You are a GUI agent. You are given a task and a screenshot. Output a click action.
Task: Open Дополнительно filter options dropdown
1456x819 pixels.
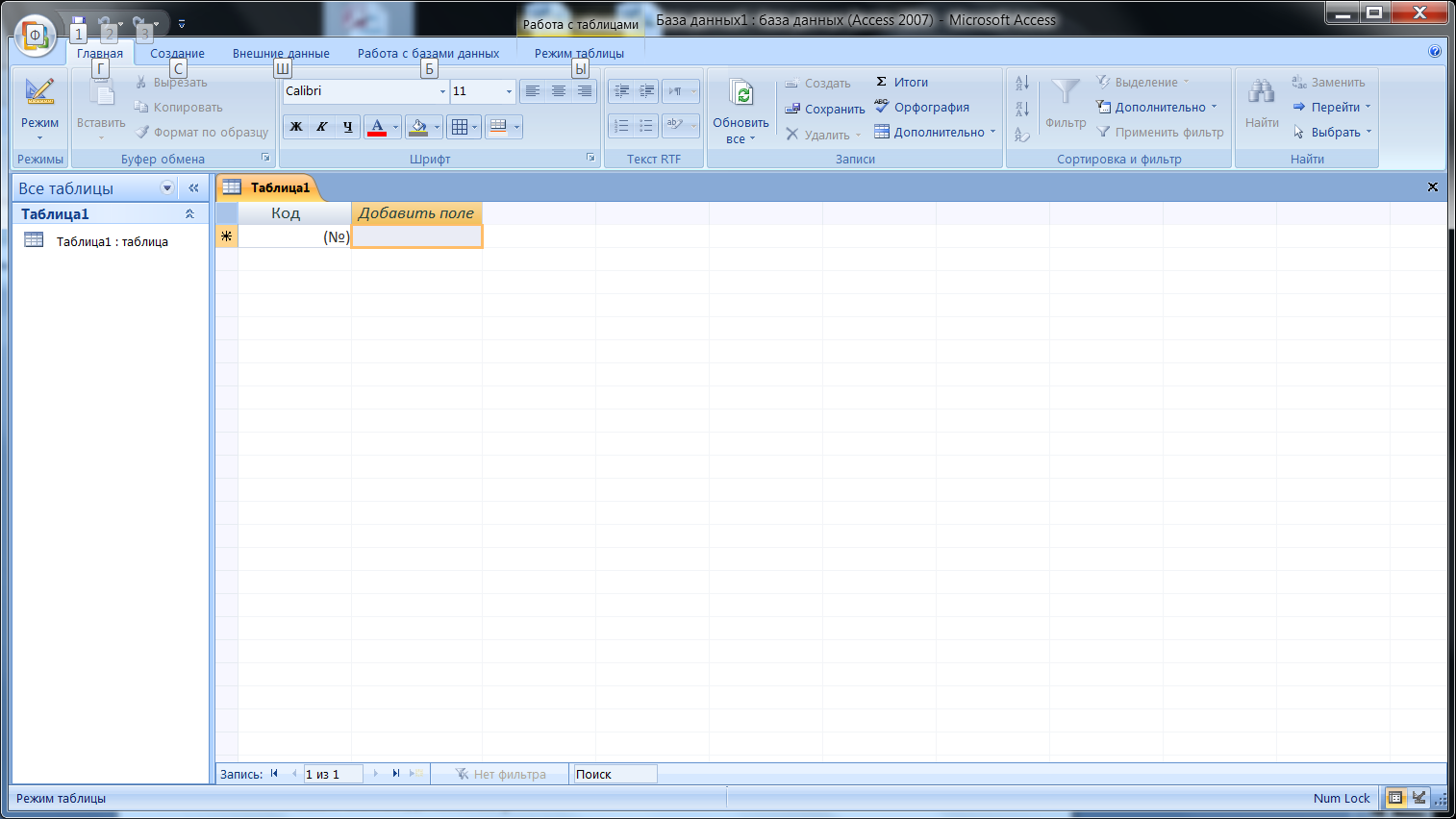point(1157,108)
